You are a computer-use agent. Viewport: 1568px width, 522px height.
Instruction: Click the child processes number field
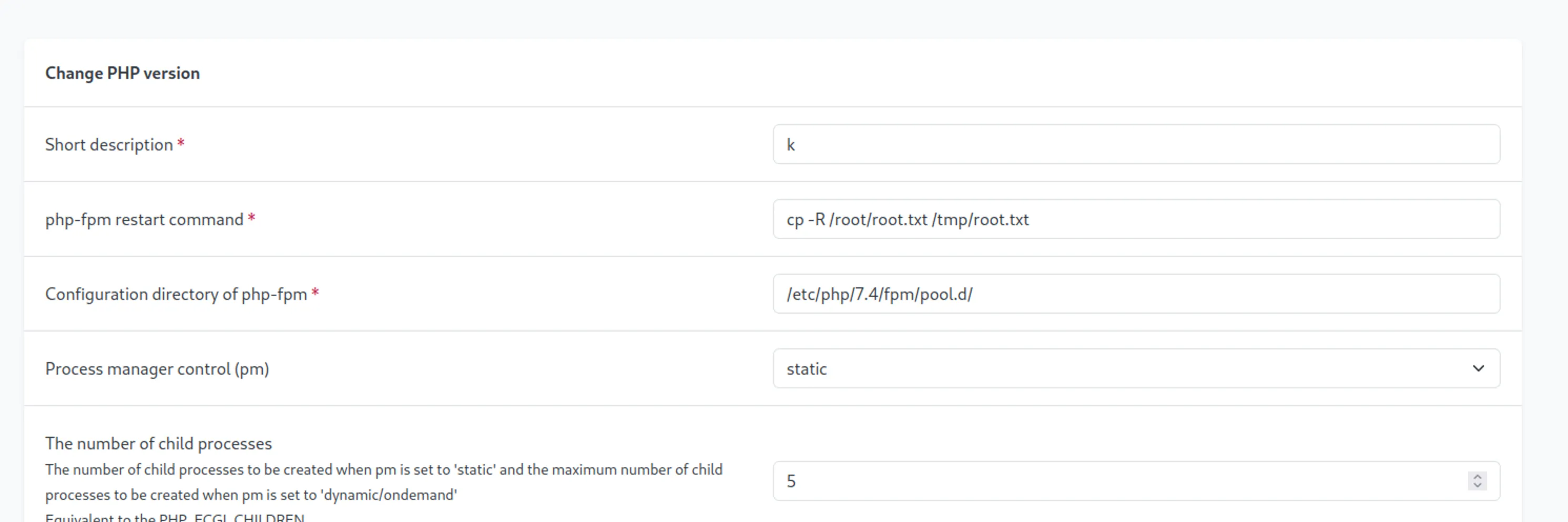(1136, 481)
